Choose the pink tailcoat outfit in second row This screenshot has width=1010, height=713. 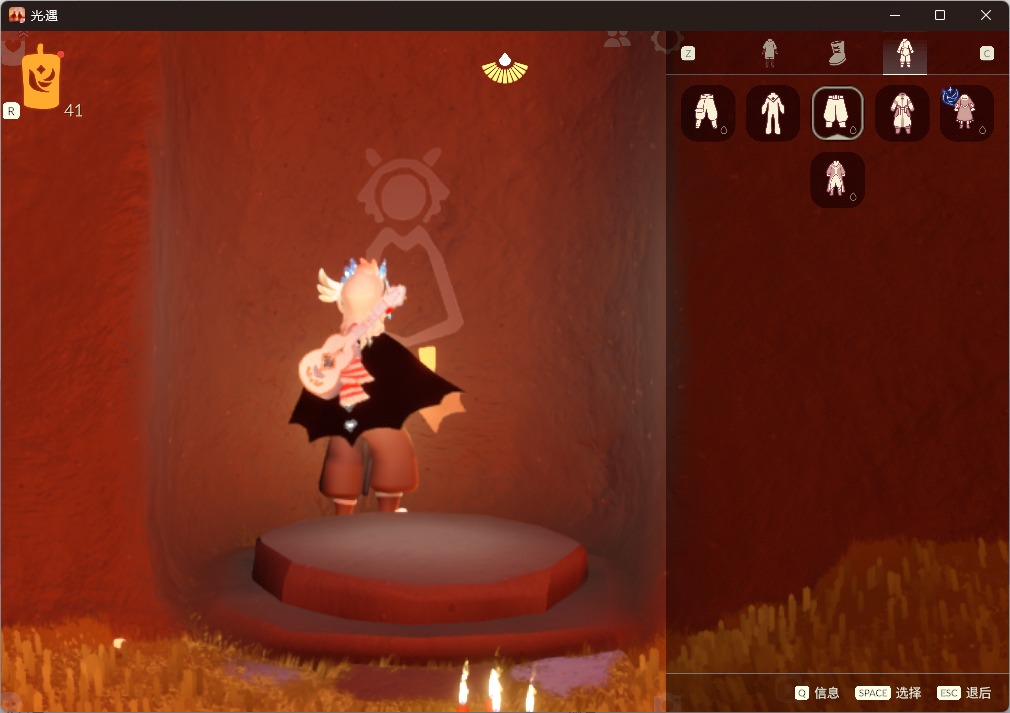tap(837, 180)
